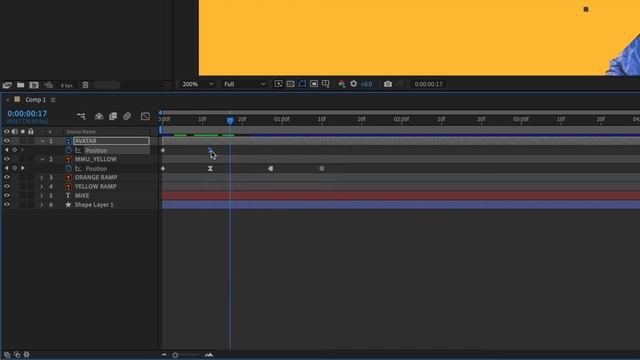The height and width of the screenshot is (360, 640).
Task: Reset exposure with the aperture icon
Action: [x=353, y=84]
